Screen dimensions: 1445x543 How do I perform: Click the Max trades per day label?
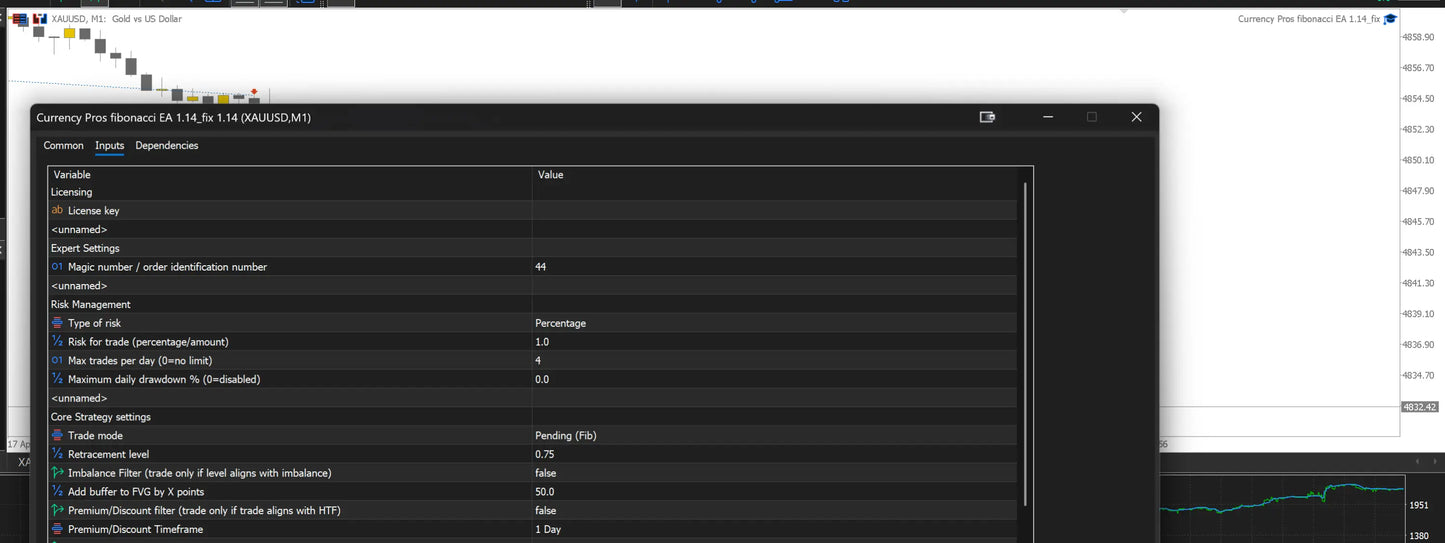coord(140,360)
